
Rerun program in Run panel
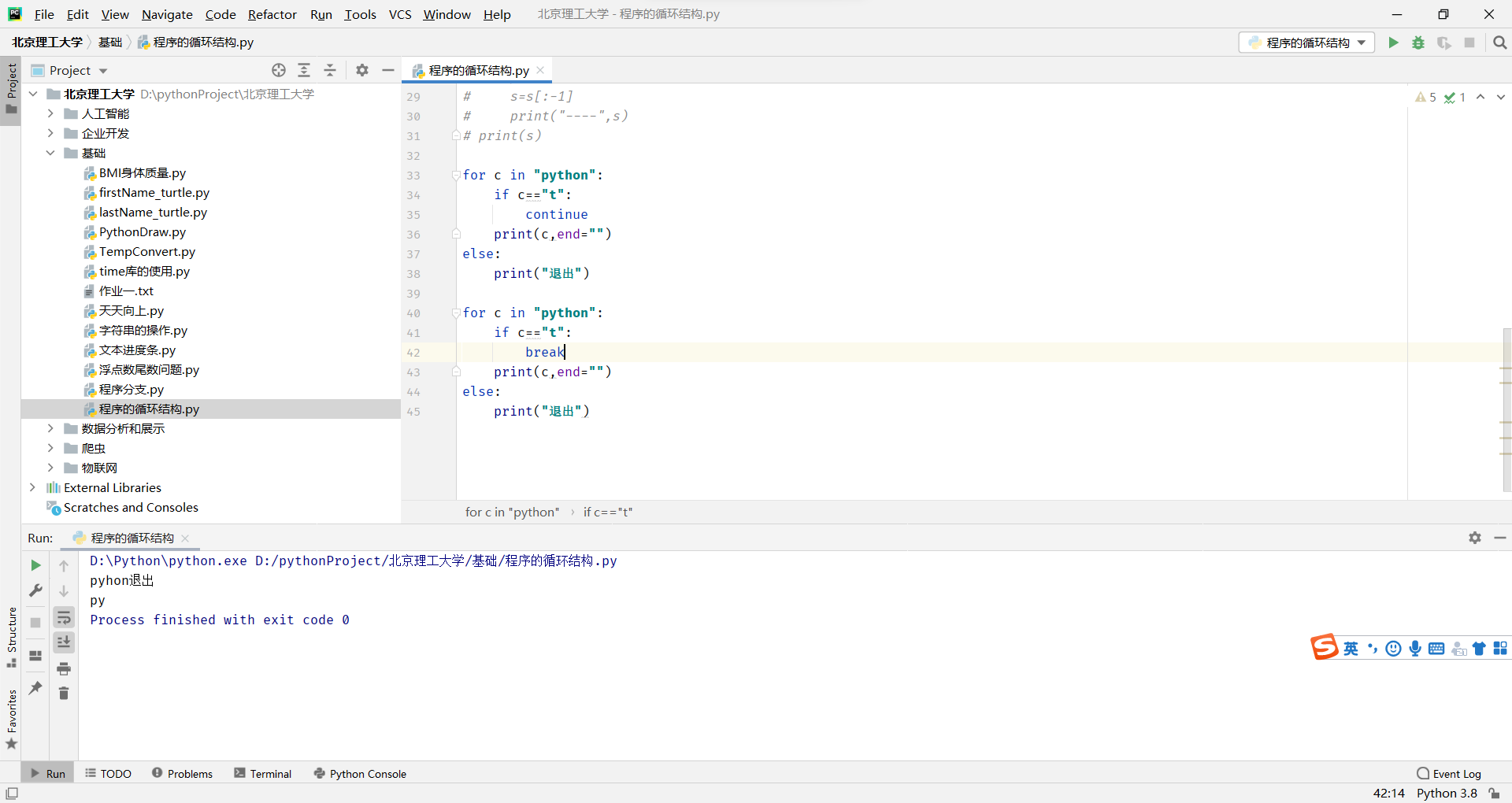pos(35,565)
